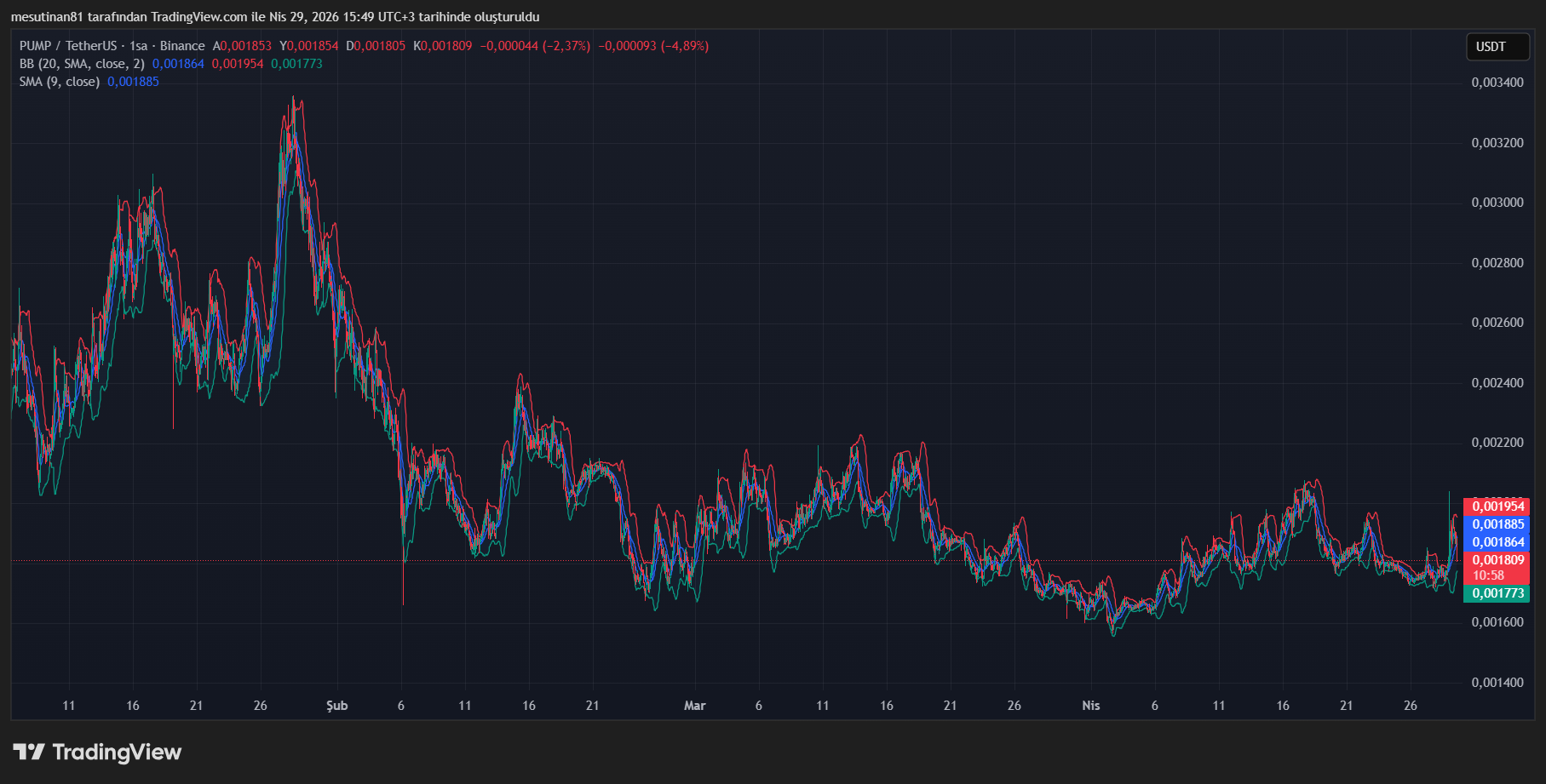
Task: Click the mesutinan81 author text in header
Action: [47, 17]
